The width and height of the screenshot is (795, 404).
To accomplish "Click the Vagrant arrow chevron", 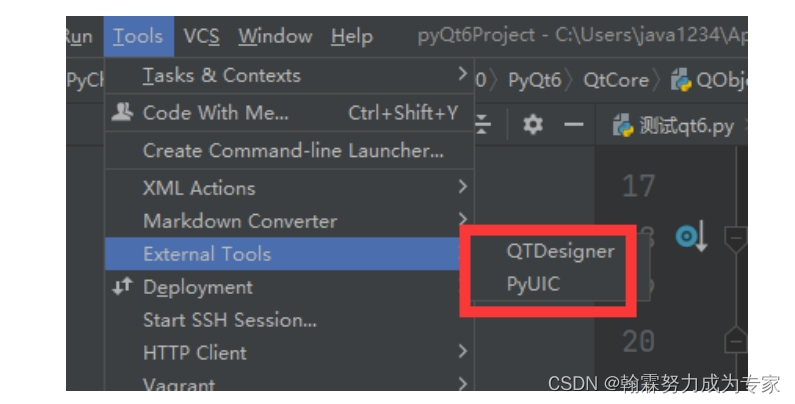I will pos(462,383).
